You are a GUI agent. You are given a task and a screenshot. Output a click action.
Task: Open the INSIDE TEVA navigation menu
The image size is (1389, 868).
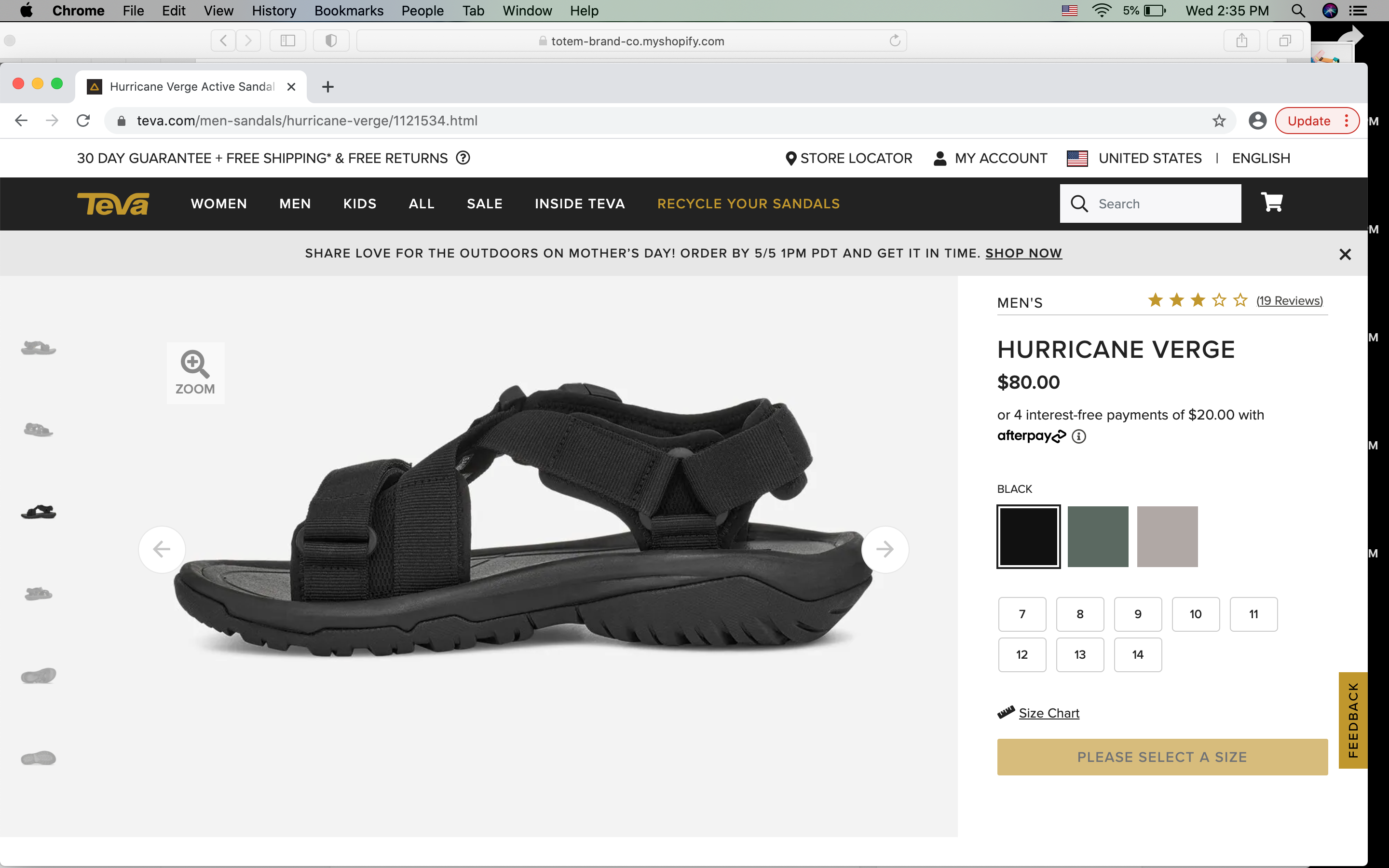click(580, 204)
